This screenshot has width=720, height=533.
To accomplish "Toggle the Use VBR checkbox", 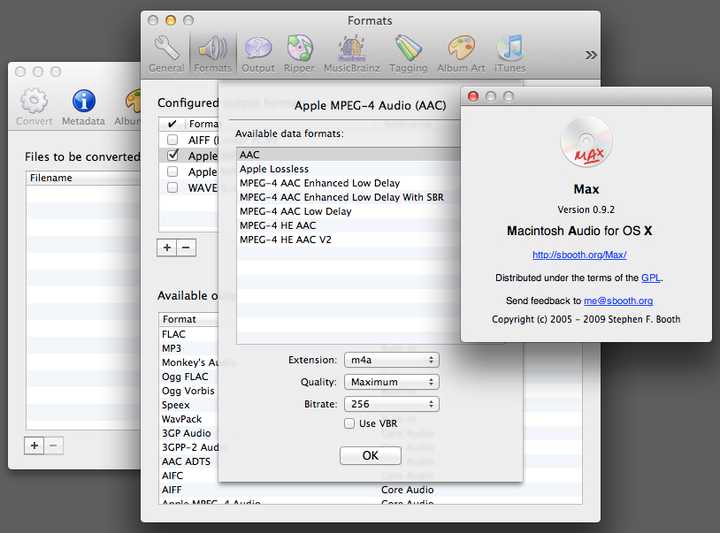I will tap(349, 423).
